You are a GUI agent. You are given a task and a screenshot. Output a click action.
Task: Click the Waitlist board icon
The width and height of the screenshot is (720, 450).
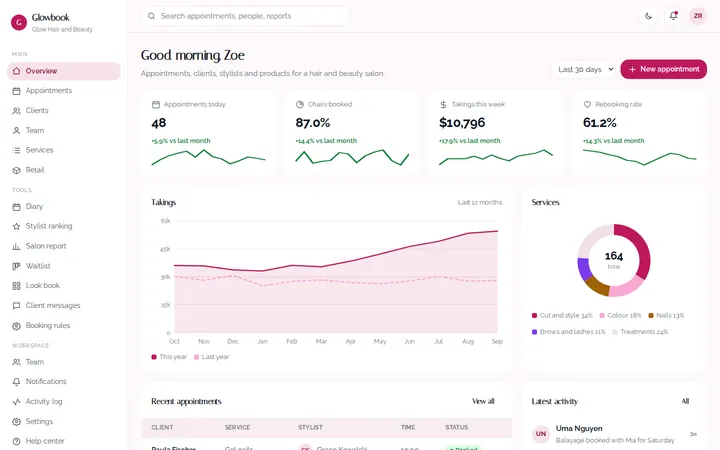17,266
